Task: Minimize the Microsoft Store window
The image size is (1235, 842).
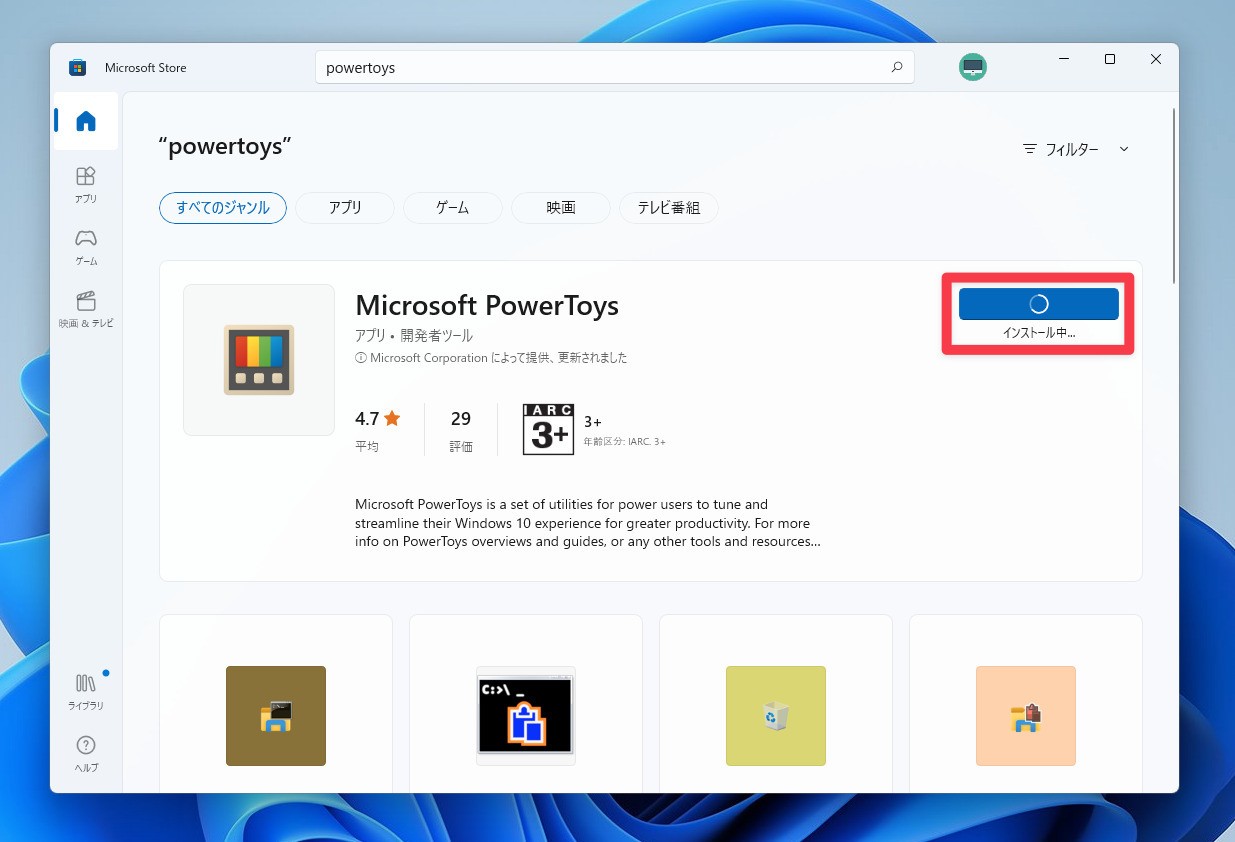Action: [1064, 59]
